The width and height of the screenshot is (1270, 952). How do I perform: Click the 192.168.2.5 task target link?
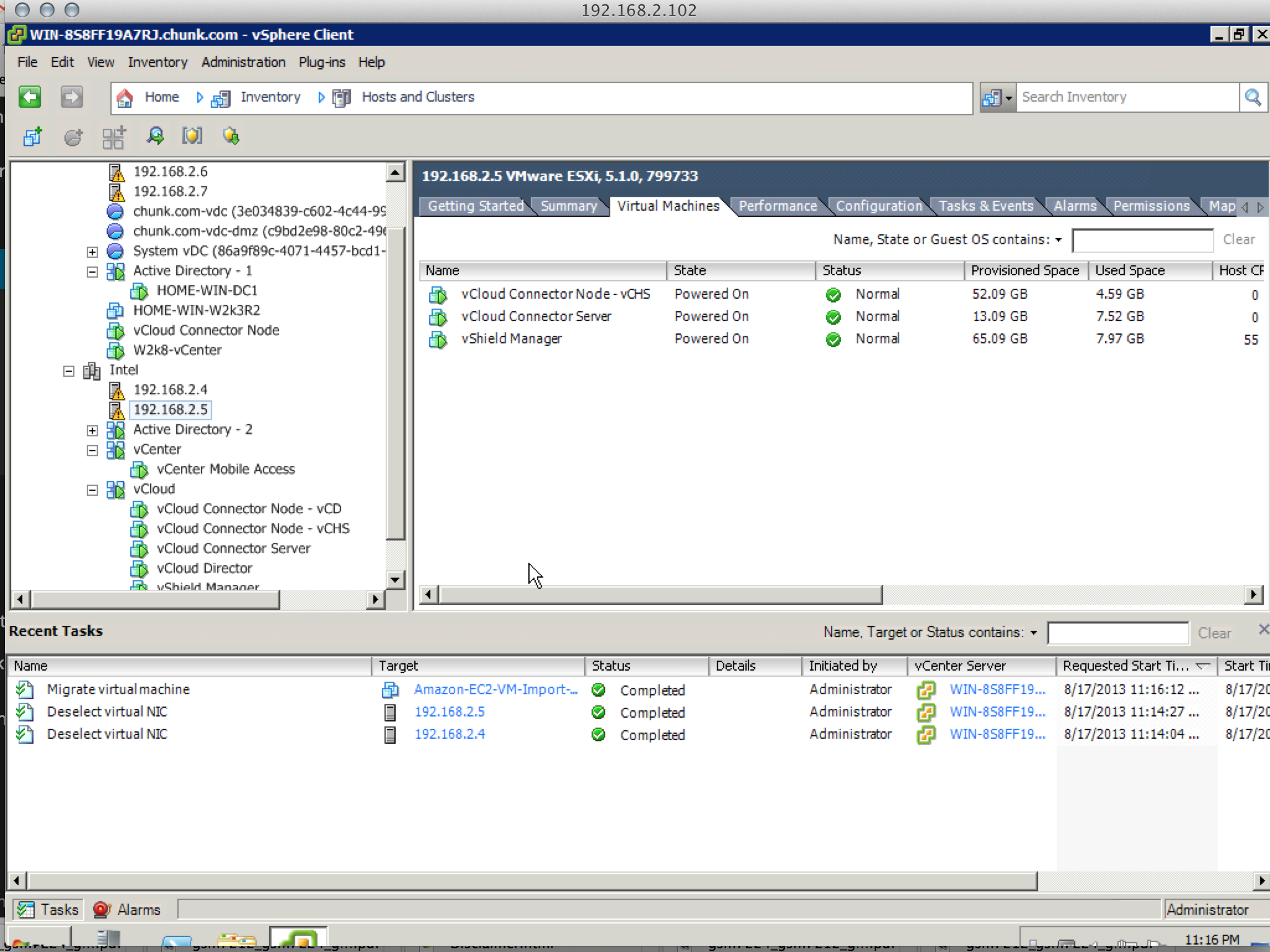click(x=449, y=712)
